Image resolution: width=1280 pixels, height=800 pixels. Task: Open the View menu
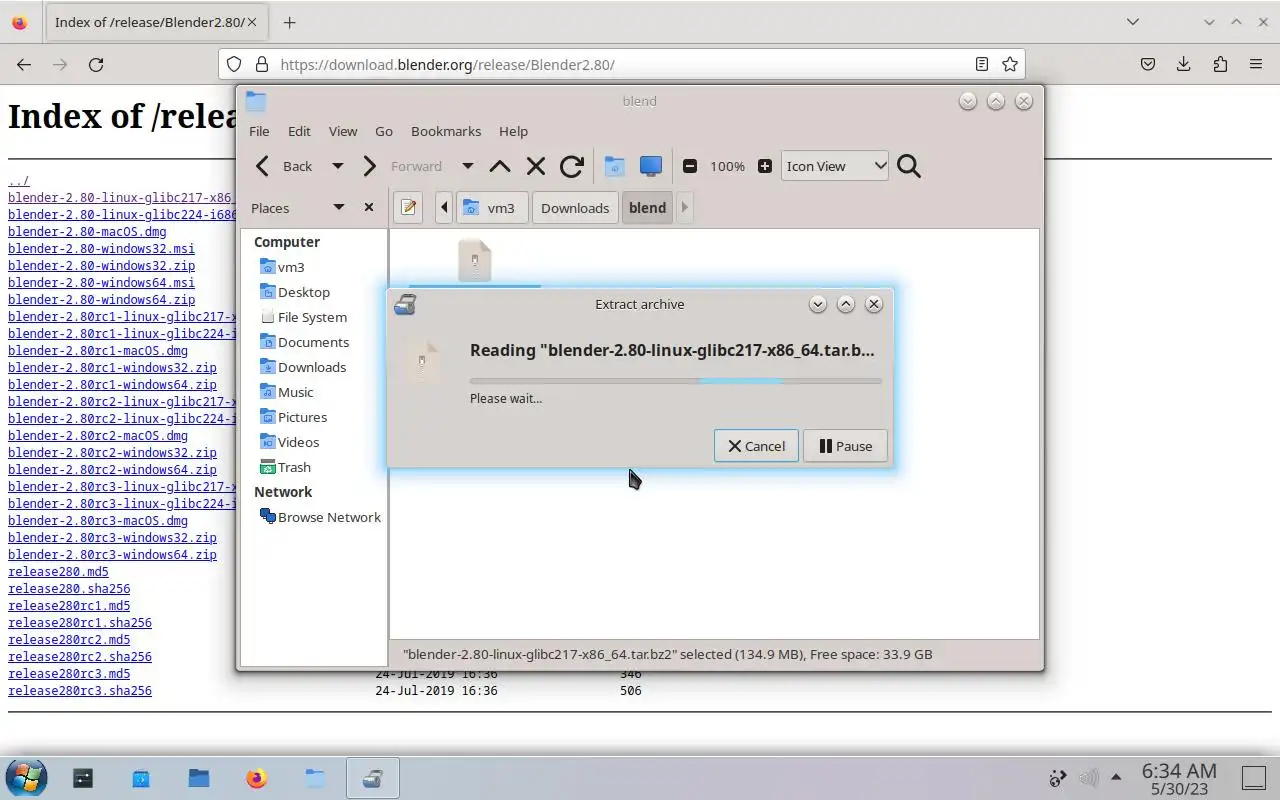(343, 131)
